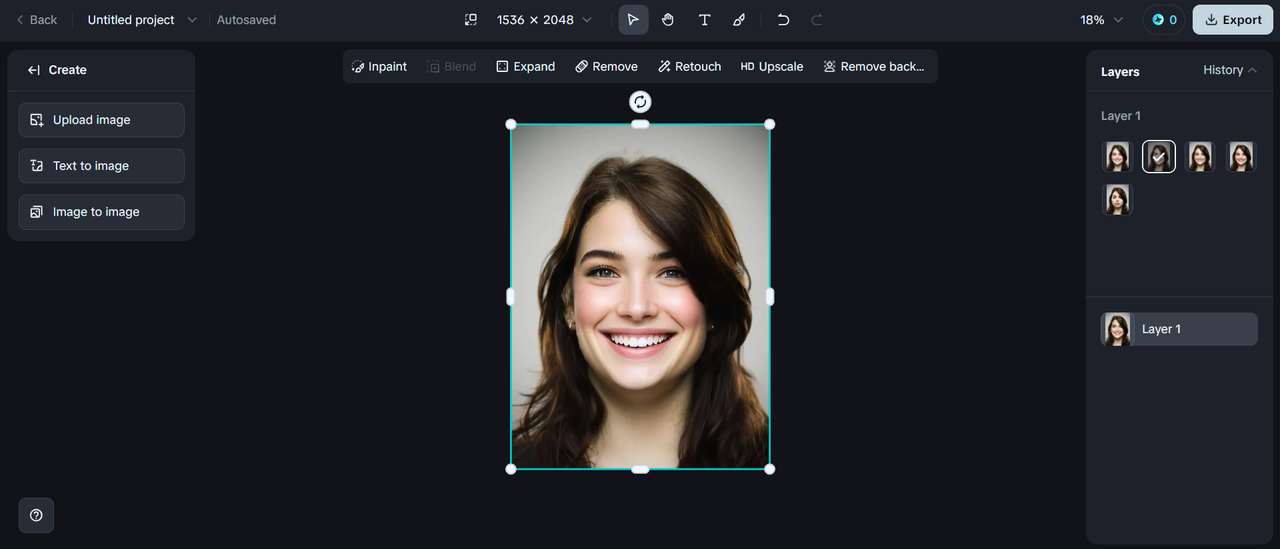
Task: Select the Layer 1 row in layers list
Action: click(1179, 329)
